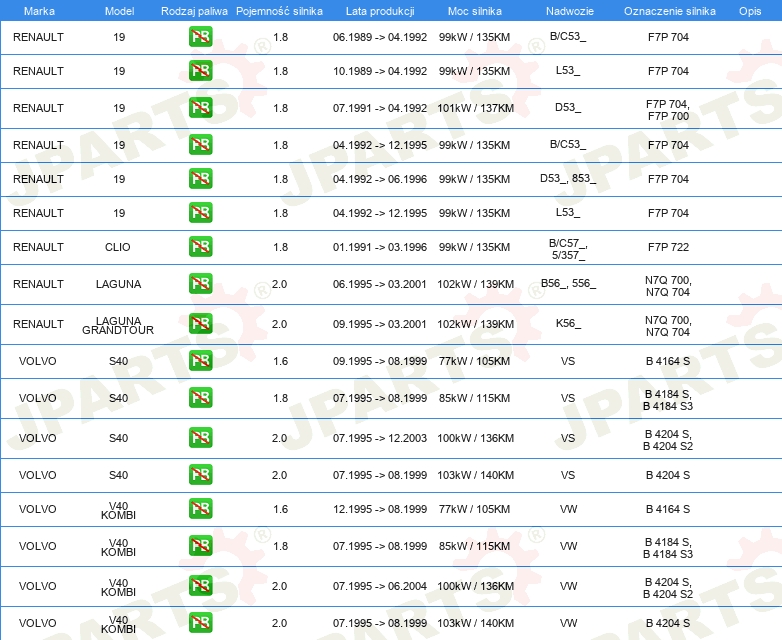Click the fuel icon in the S40 103kW / 140KM row
This screenshot has width=782, height=640.
(x=200, y=474)
